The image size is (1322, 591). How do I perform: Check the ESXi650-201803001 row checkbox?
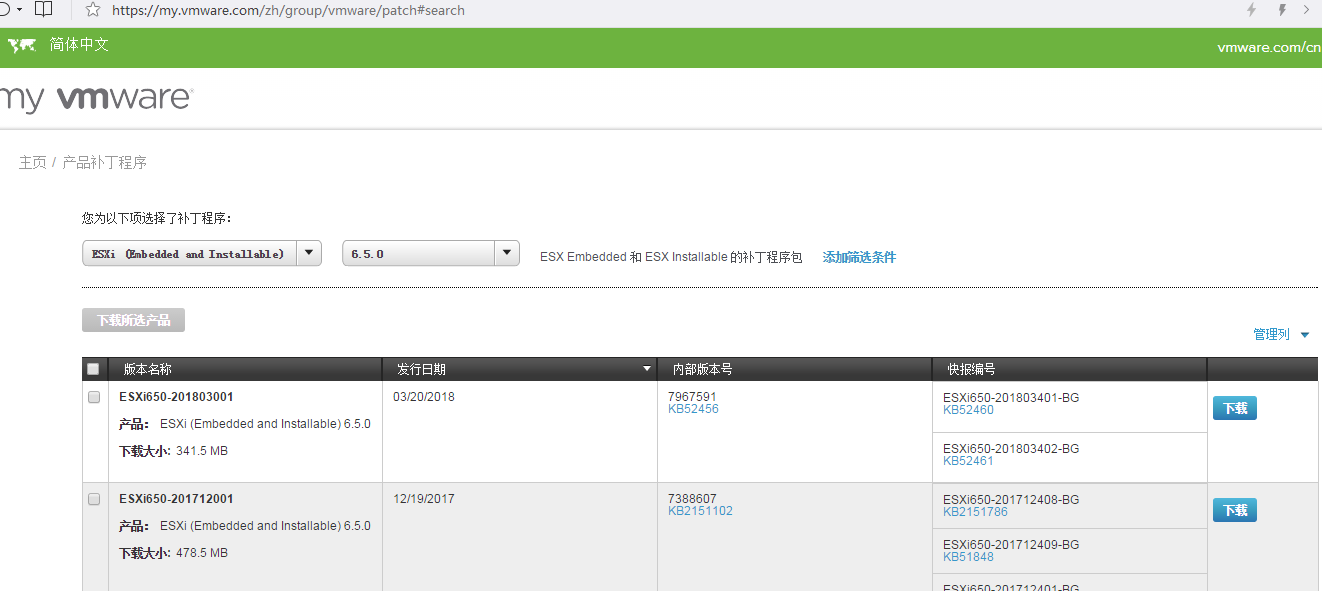94,397
